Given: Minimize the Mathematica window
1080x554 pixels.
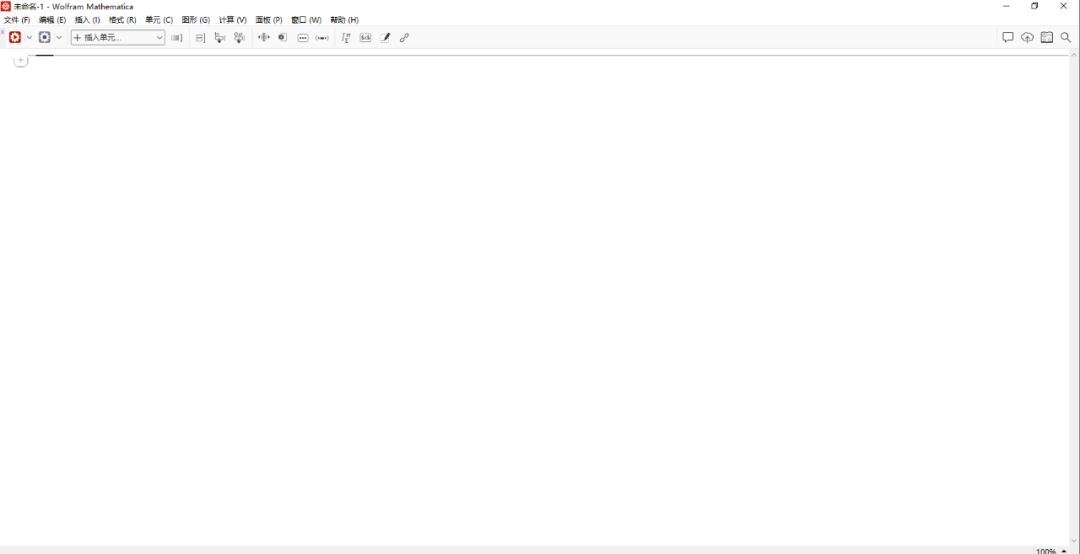Looking at the screenshot, I should point(1006,6).
